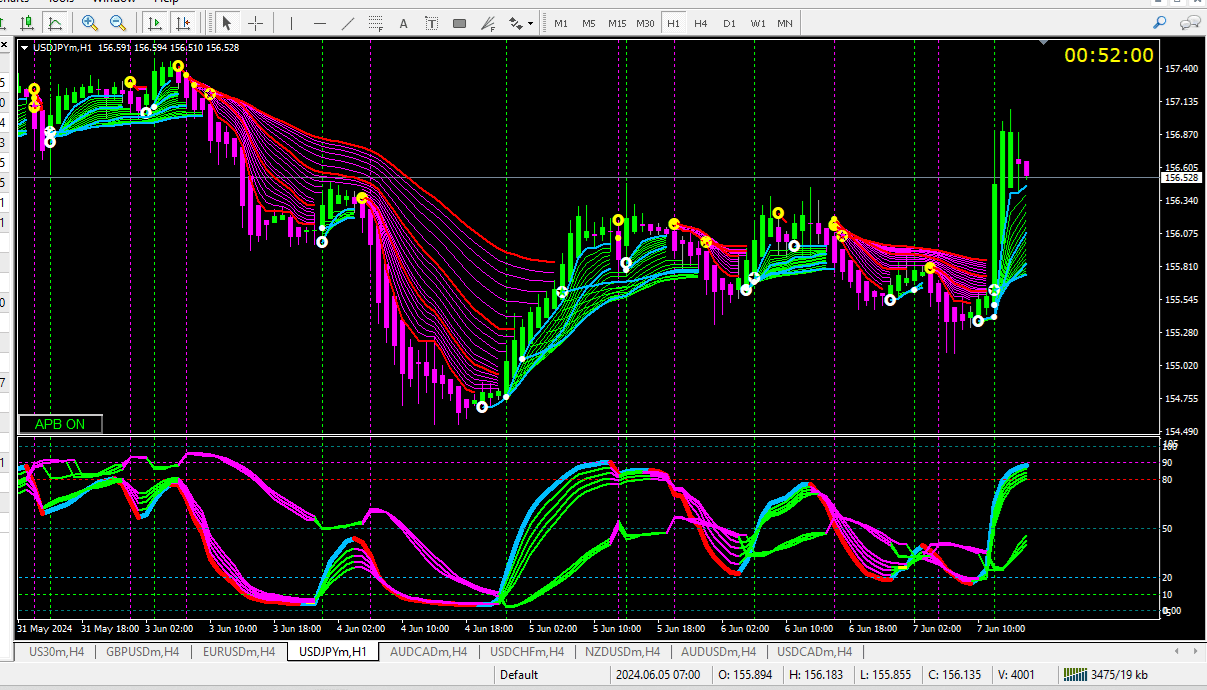Click the O: 155.894 open price field
The image size is (1207, 690).
click(x=748, y=675)
